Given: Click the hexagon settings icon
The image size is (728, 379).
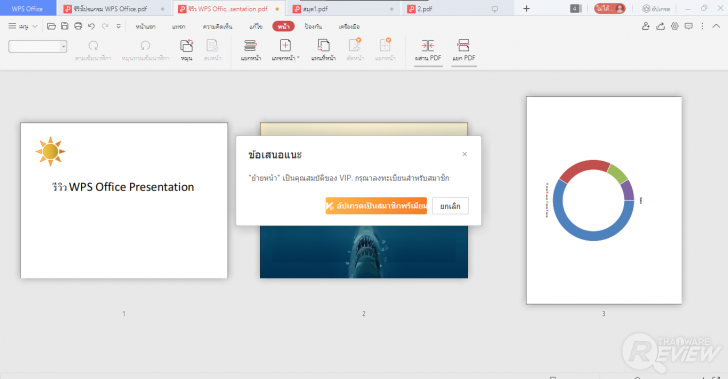Looking at the screenshot, I should coord(675,26).
